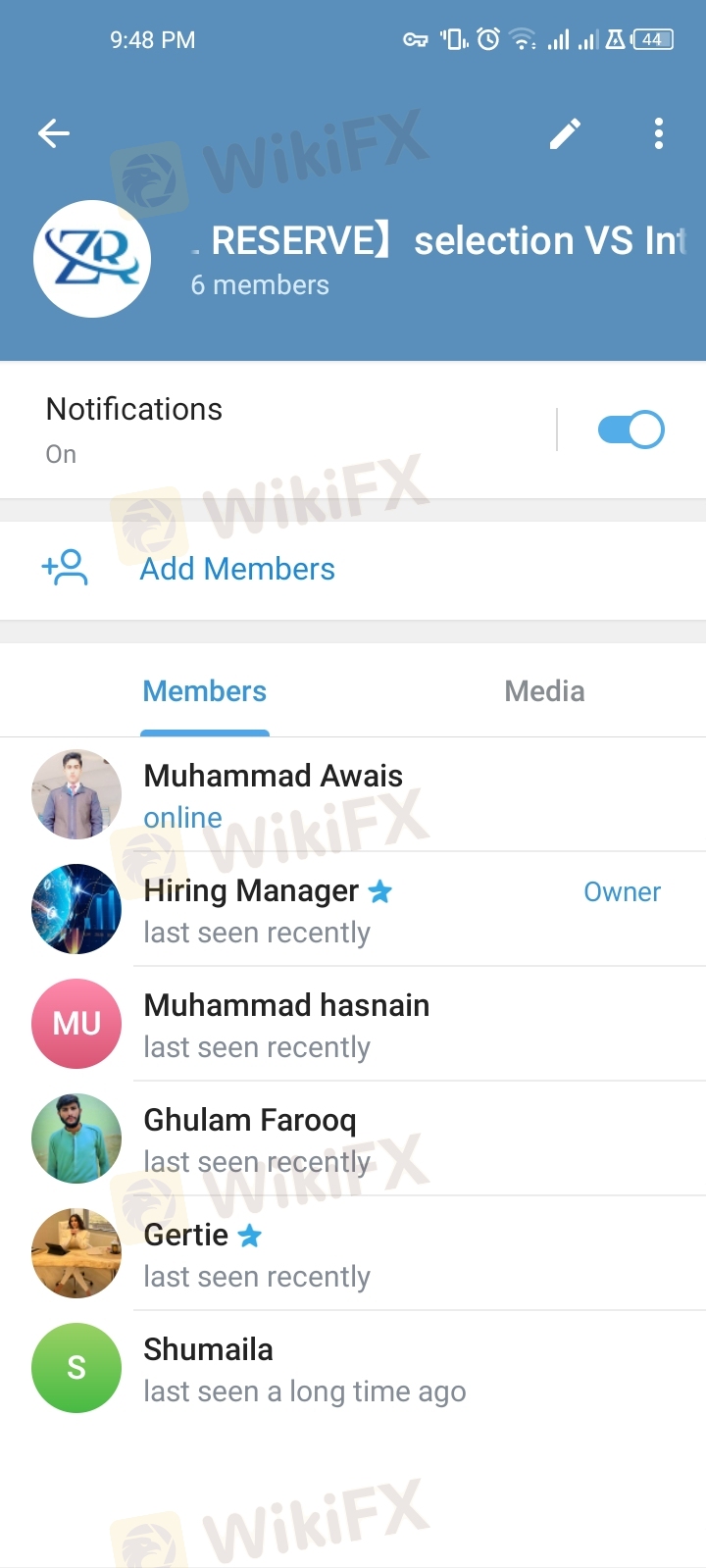Tap the pencil edit icon

coord(565,133)
